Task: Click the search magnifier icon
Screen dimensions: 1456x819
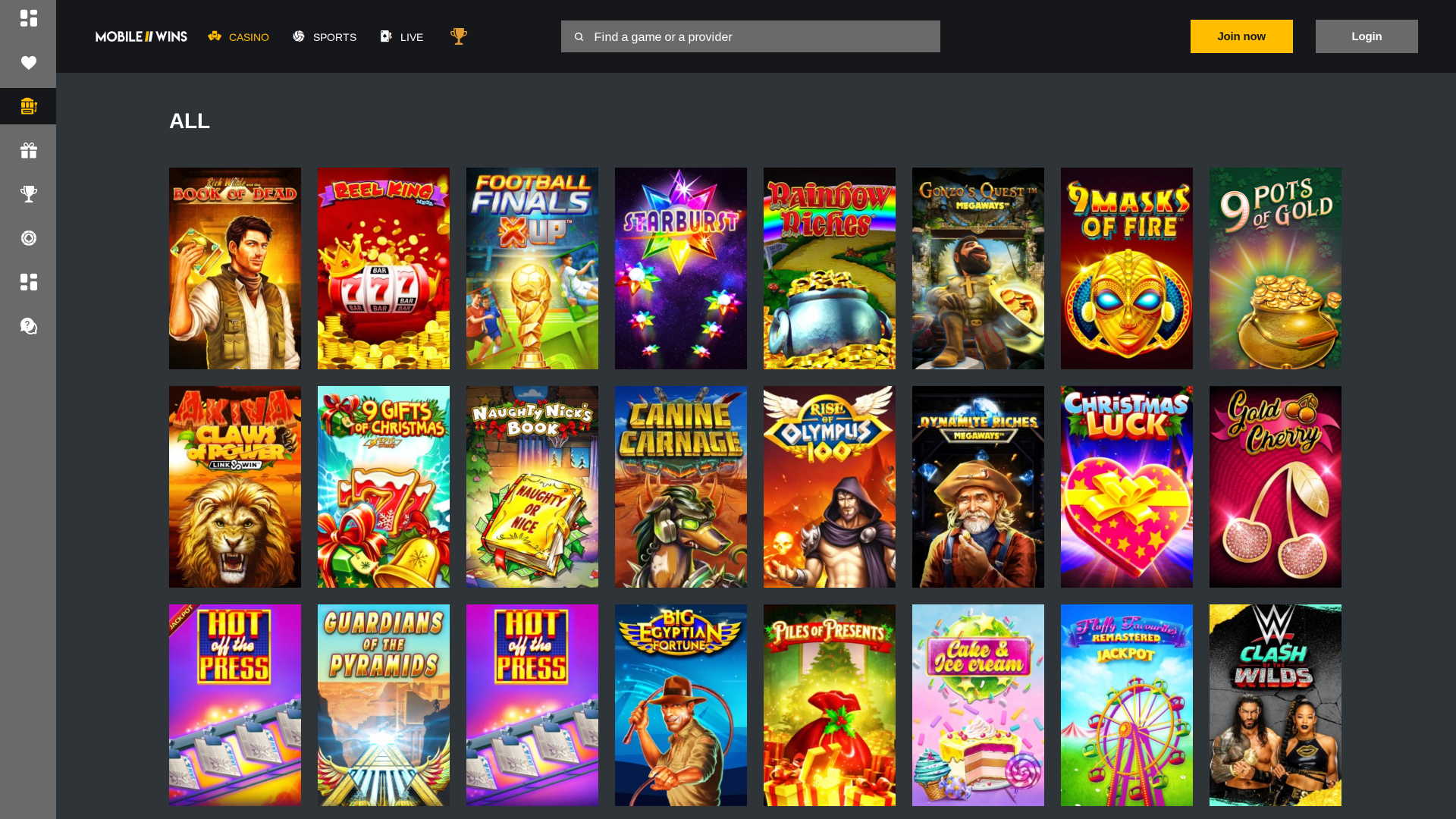Action: pyautogui.click(x=579, y=36)
